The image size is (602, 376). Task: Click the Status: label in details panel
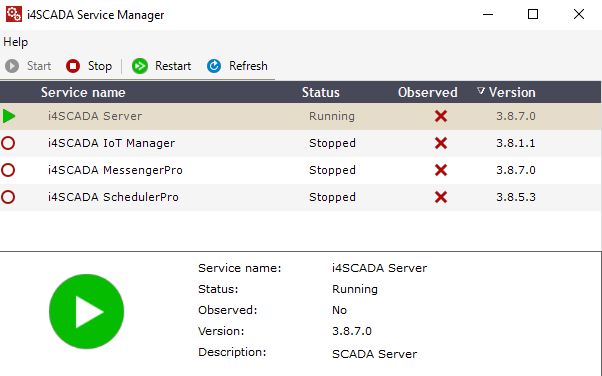218,289
